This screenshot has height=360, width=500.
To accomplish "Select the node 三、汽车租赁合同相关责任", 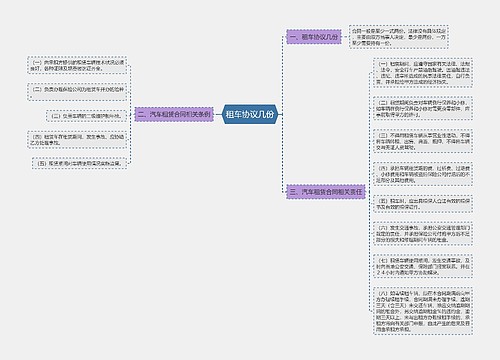I will [x=326, y=192].
